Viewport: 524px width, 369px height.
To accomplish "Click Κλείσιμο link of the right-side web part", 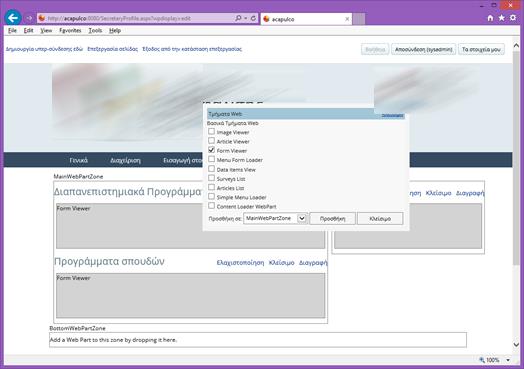I will [438, 193].
